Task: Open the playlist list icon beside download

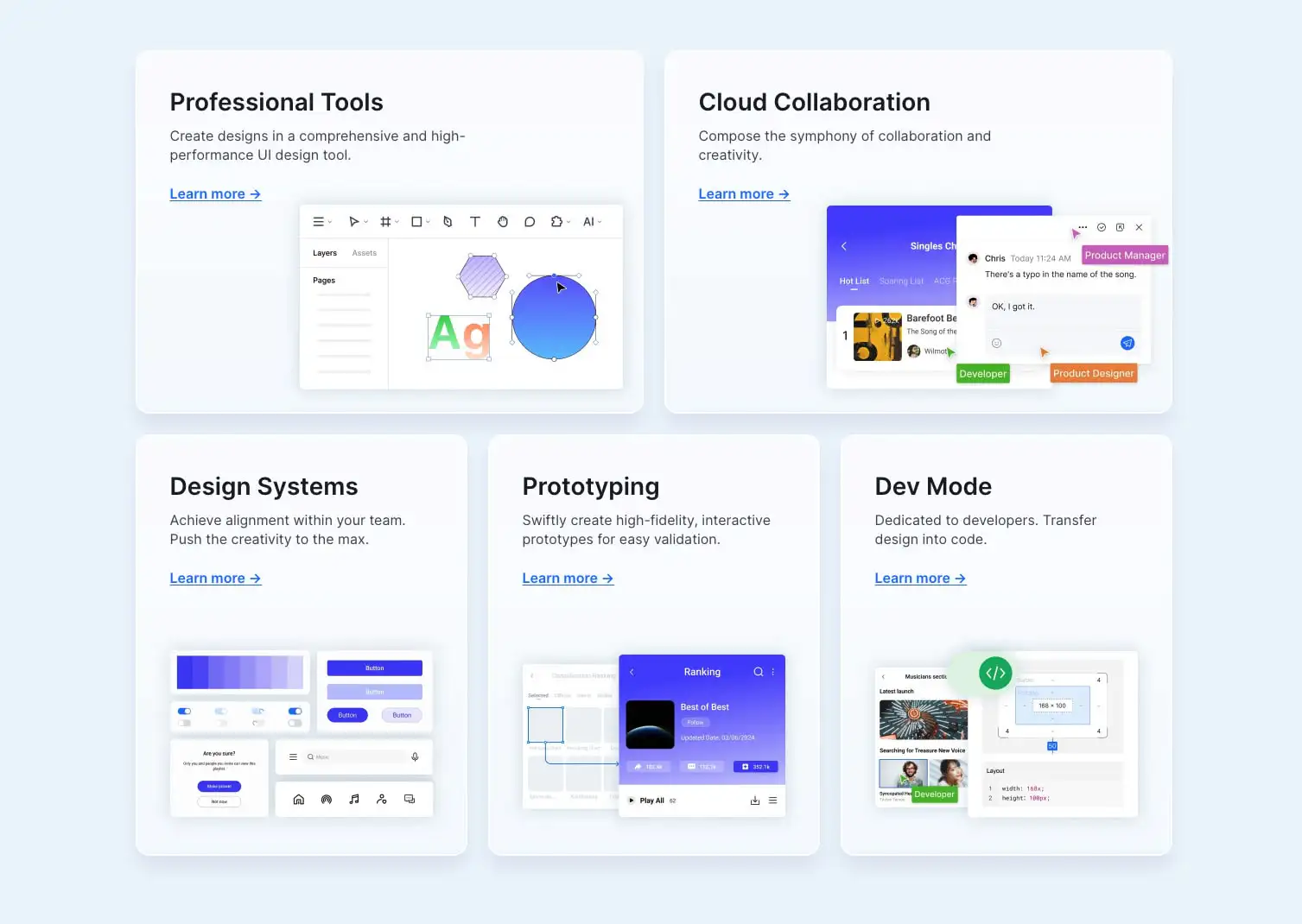Action: pos(773,801)
